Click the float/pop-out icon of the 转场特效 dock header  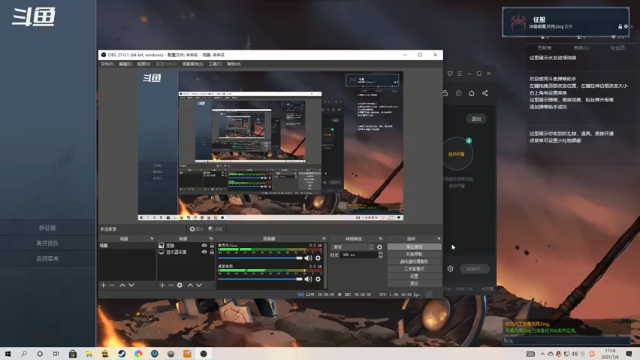[380, 238]
